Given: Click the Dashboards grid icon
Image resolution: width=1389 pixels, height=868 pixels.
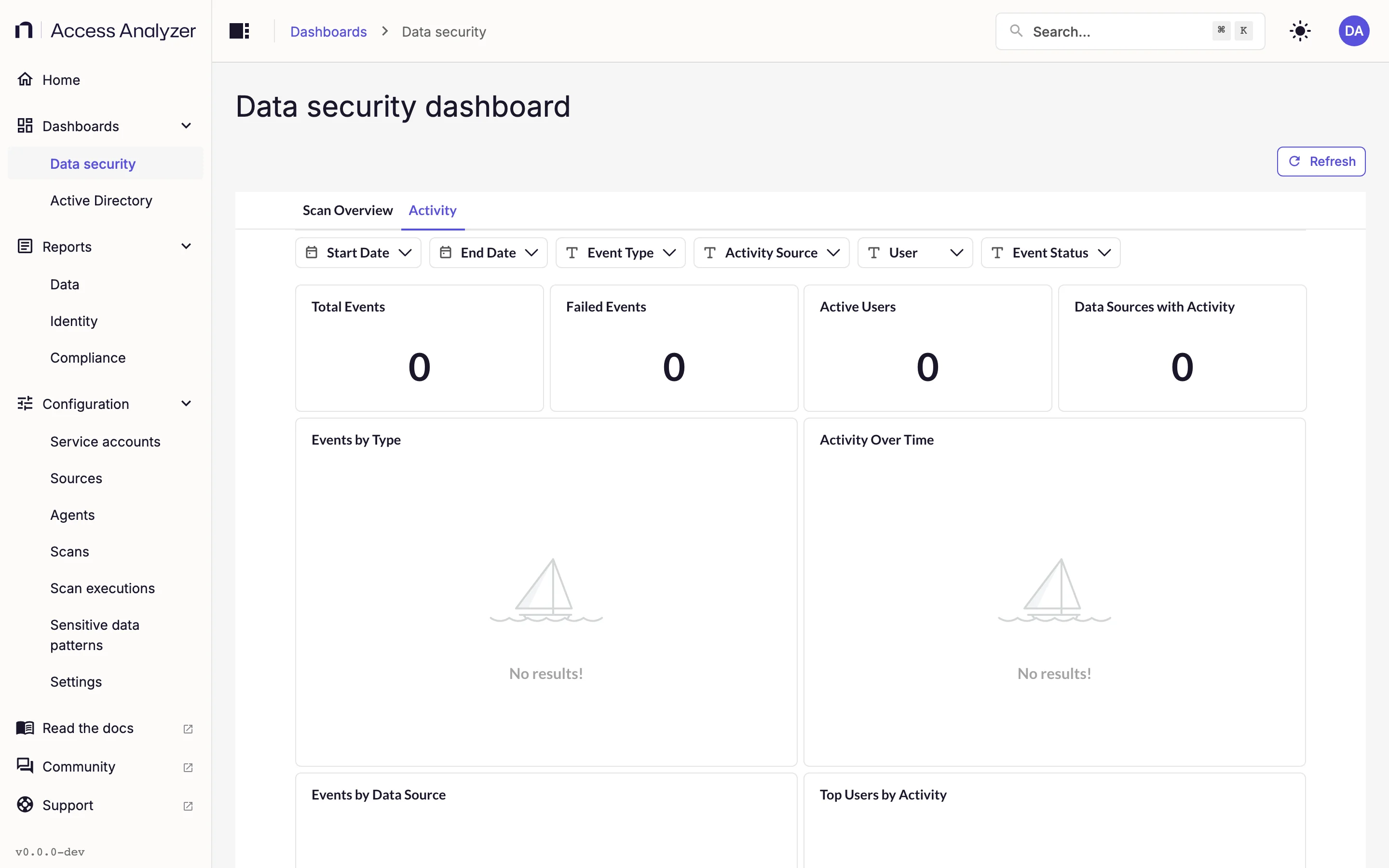Looking at the screenshot, I should coord(25,126).
